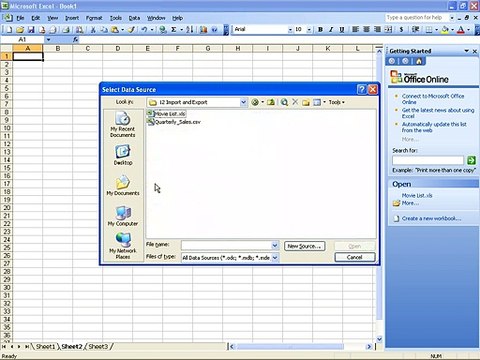
Task: Open the File name dropdown arrow
Action: pos(275,246)
